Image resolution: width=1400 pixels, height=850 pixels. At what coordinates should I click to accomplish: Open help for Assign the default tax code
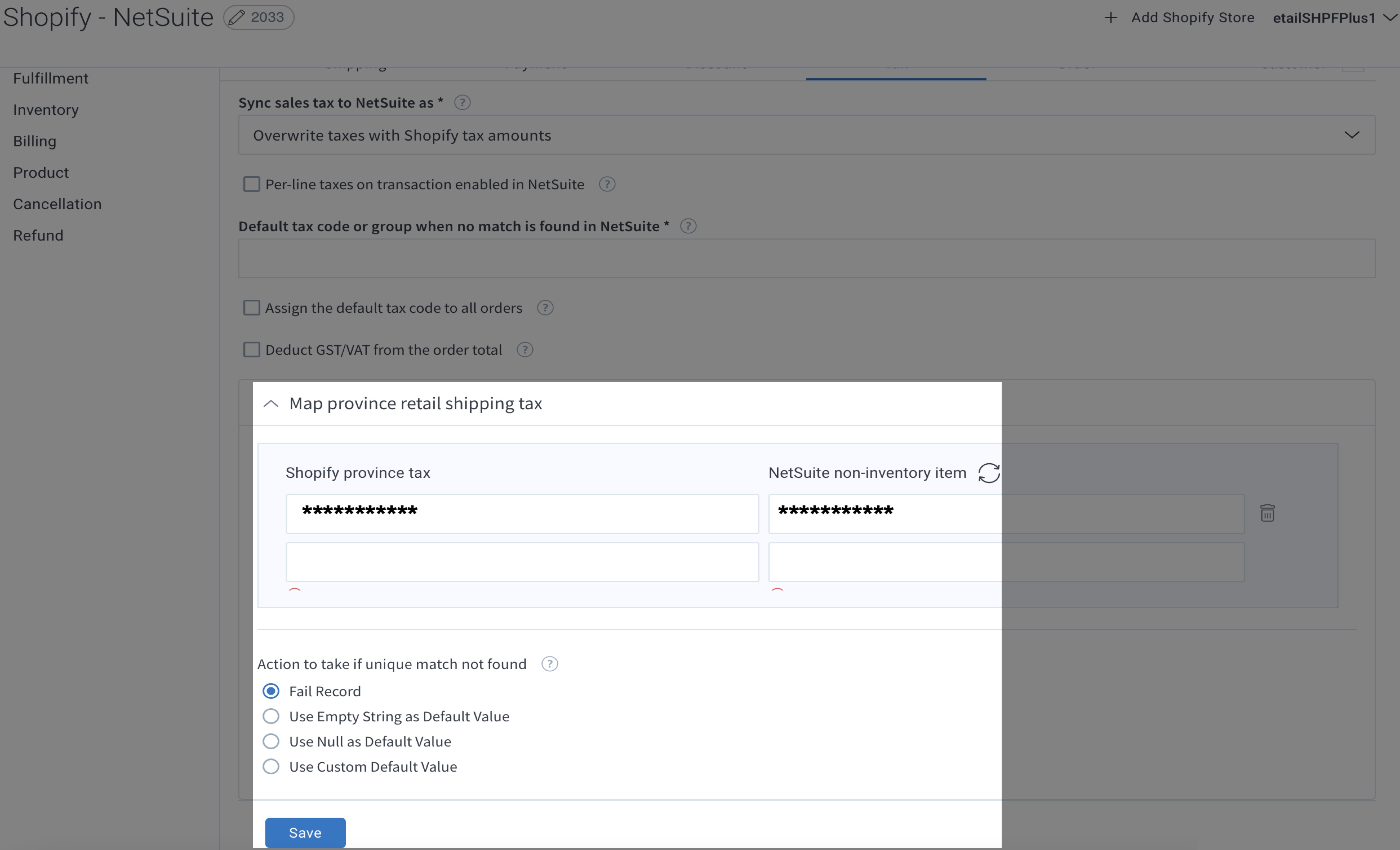545,308
